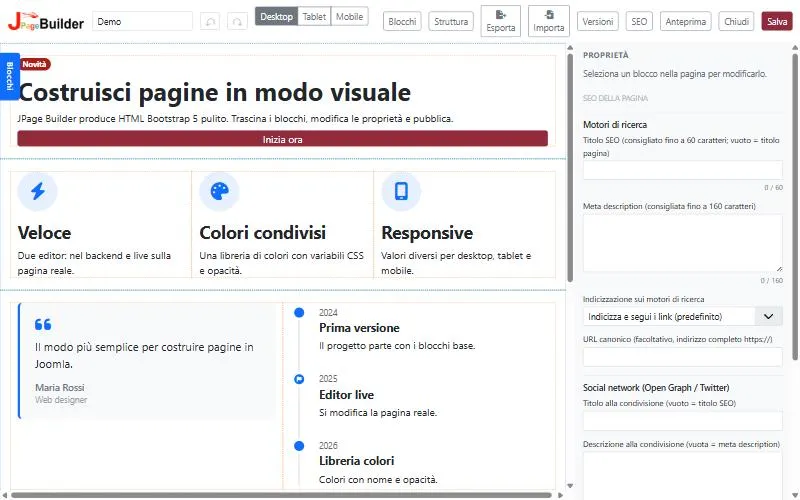Screen dimensions: 800x500
Task: Switch to Desktop view
Action: 276,16
